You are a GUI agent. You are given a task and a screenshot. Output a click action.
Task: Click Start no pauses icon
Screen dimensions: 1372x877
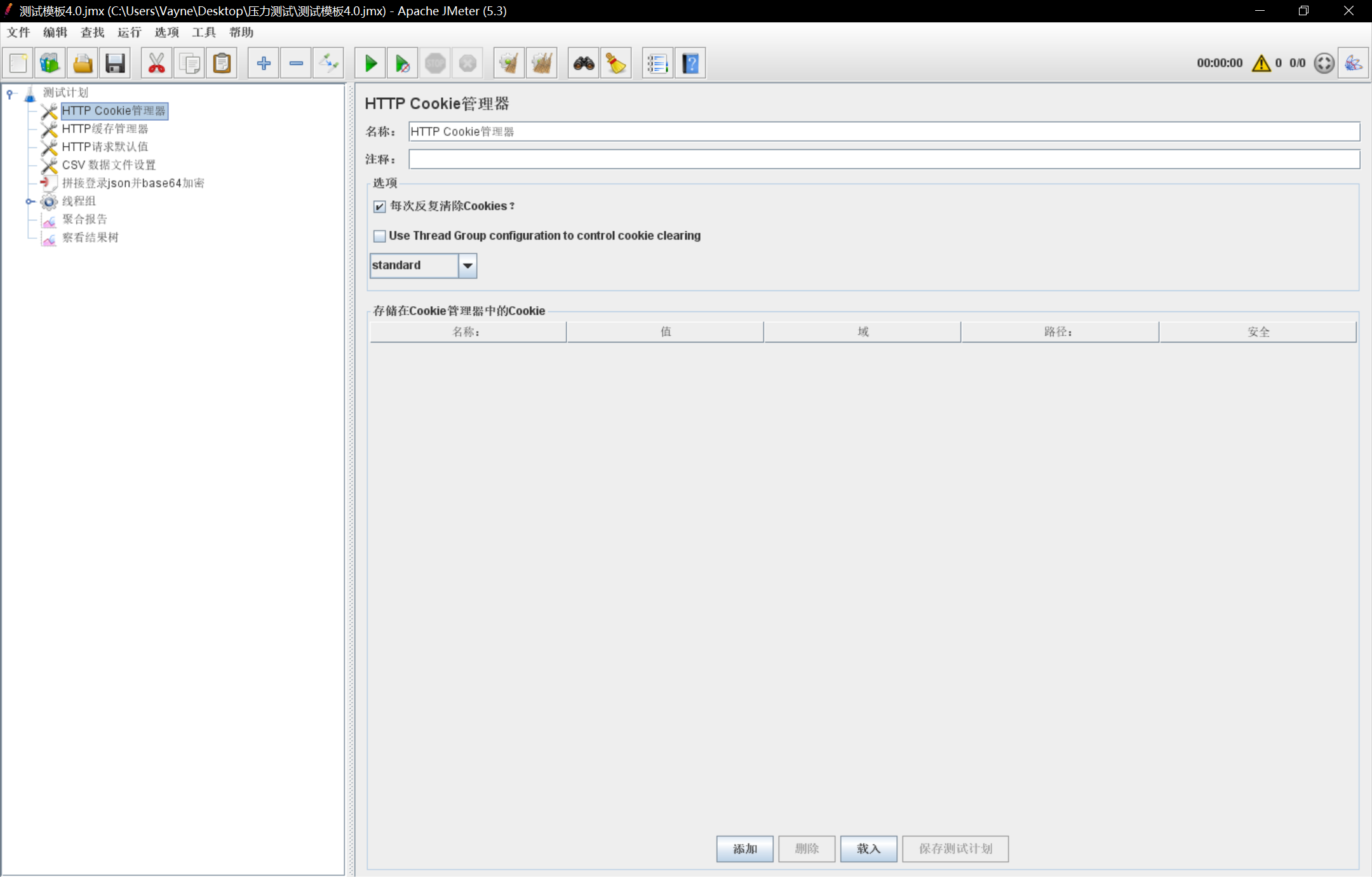(403, 64)
